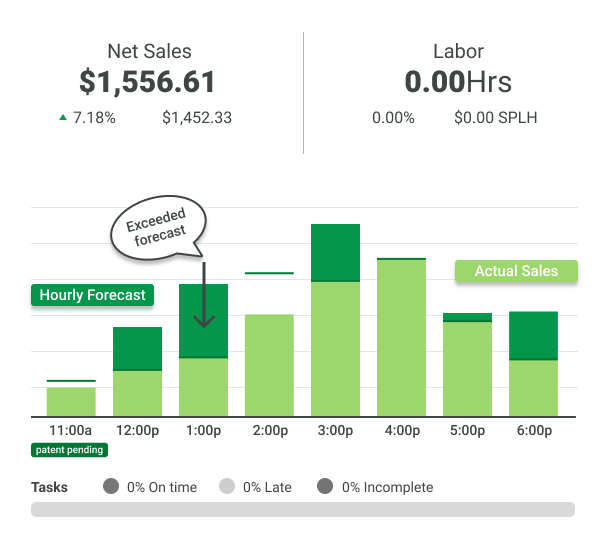Select the 4:00p sales bar
This screenshot has height=553, width=606.
point(401,340)
